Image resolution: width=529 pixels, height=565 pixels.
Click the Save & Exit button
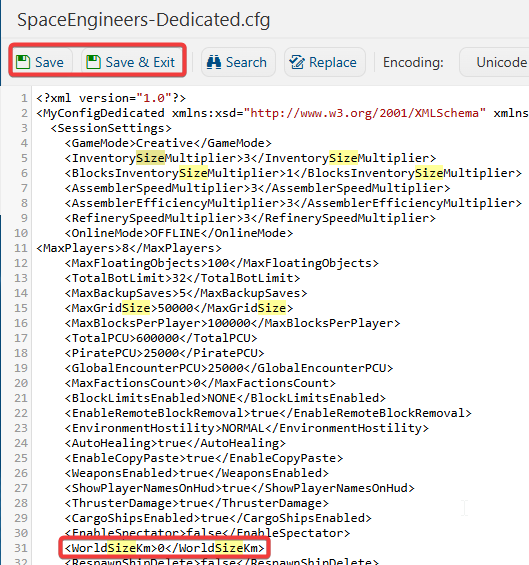132,62
